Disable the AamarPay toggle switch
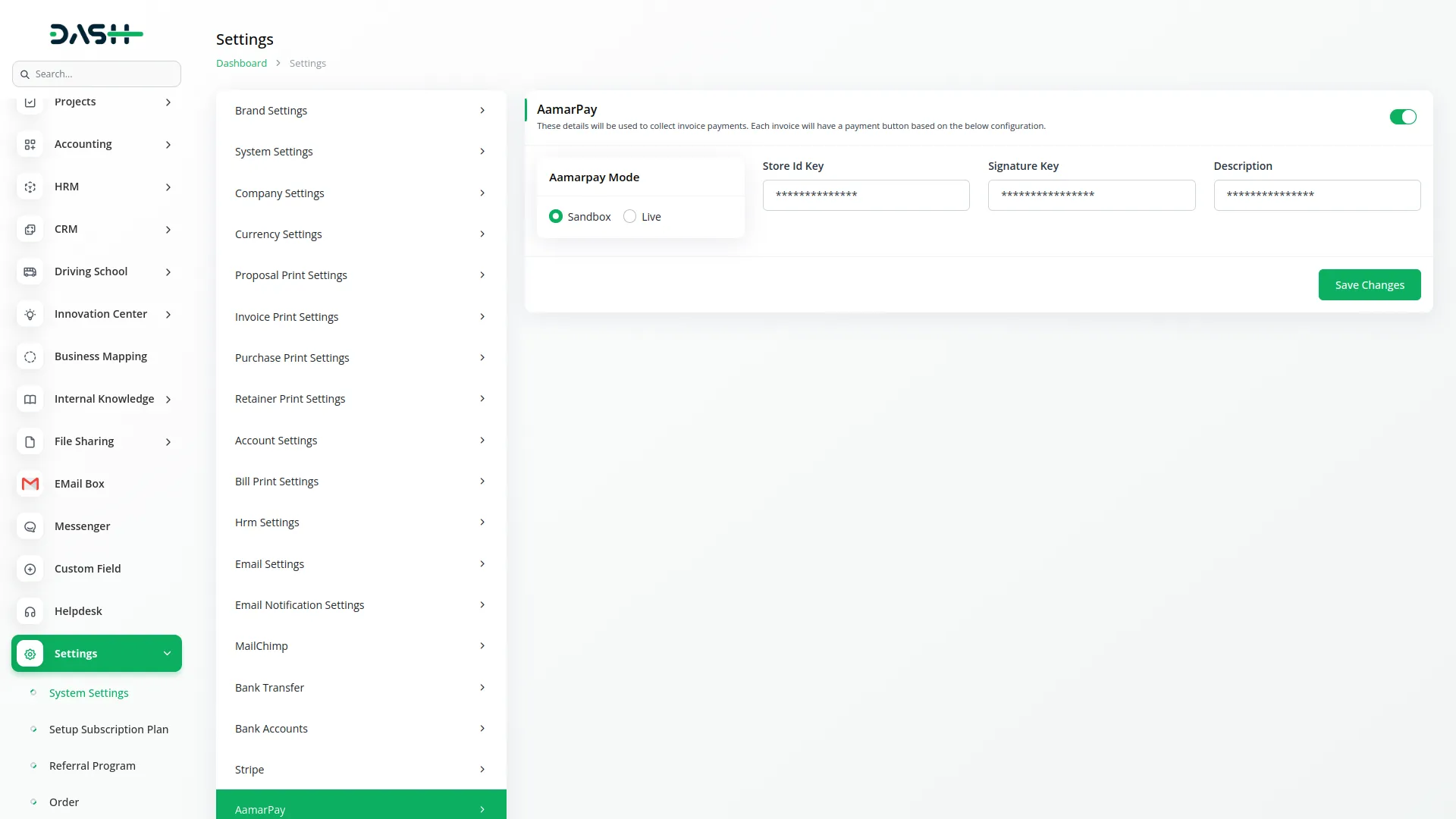Viewport: 1456px width, 819px height. point(1402,117)
